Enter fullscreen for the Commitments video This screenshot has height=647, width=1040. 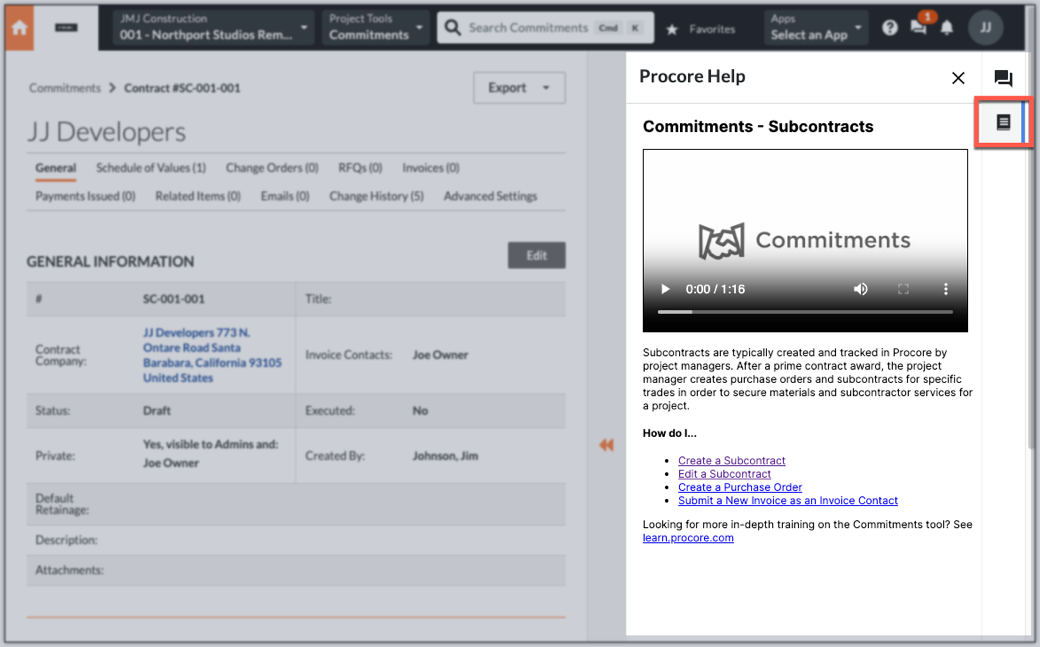[x=903, y=289]
